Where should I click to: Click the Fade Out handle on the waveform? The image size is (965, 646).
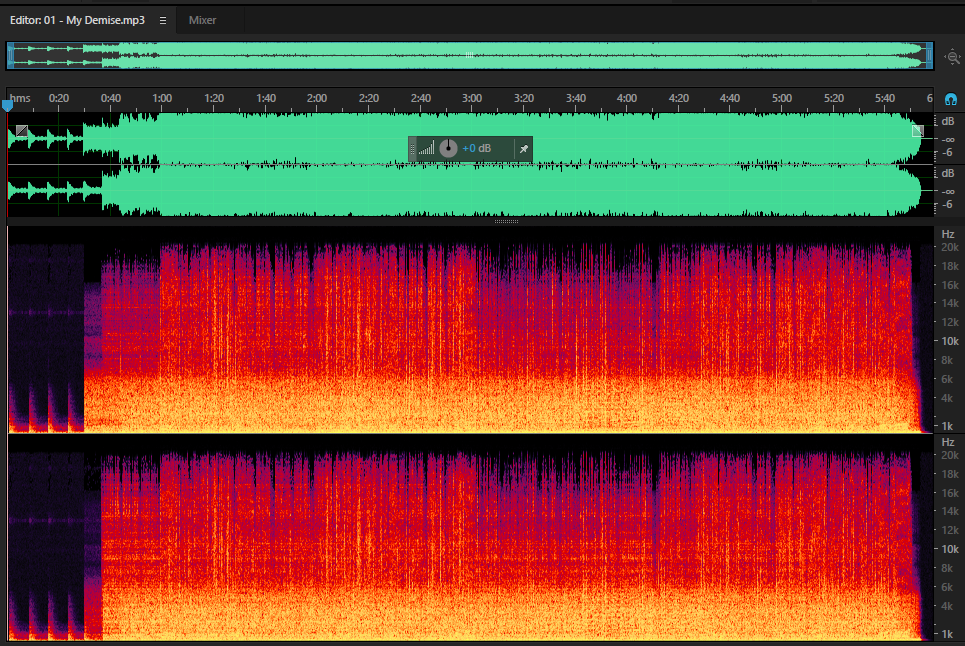pos(918,130)
